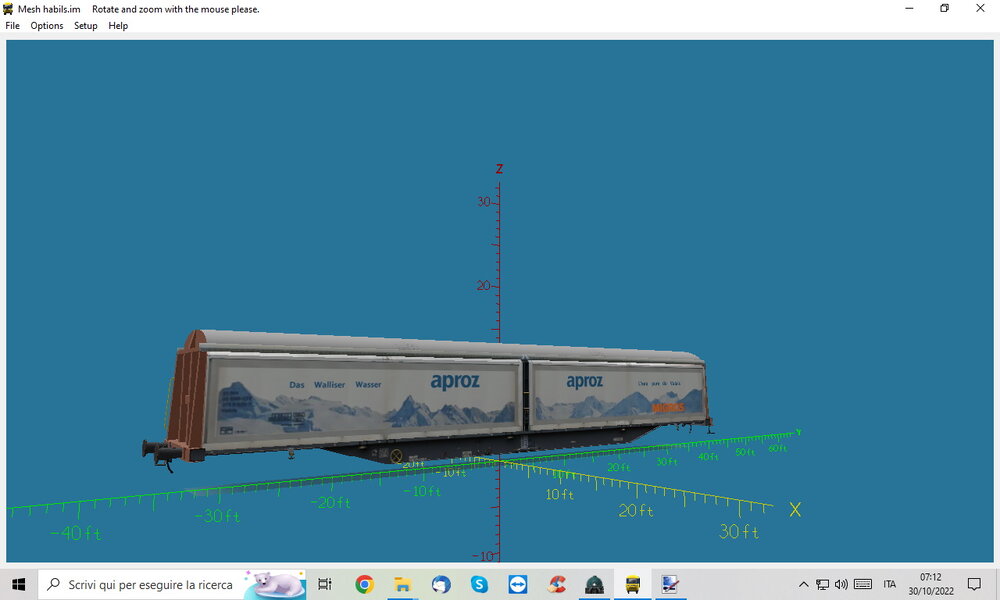Open Skype from the taskbar
This screenshot has height=600, width=1000.
[479, 584]
